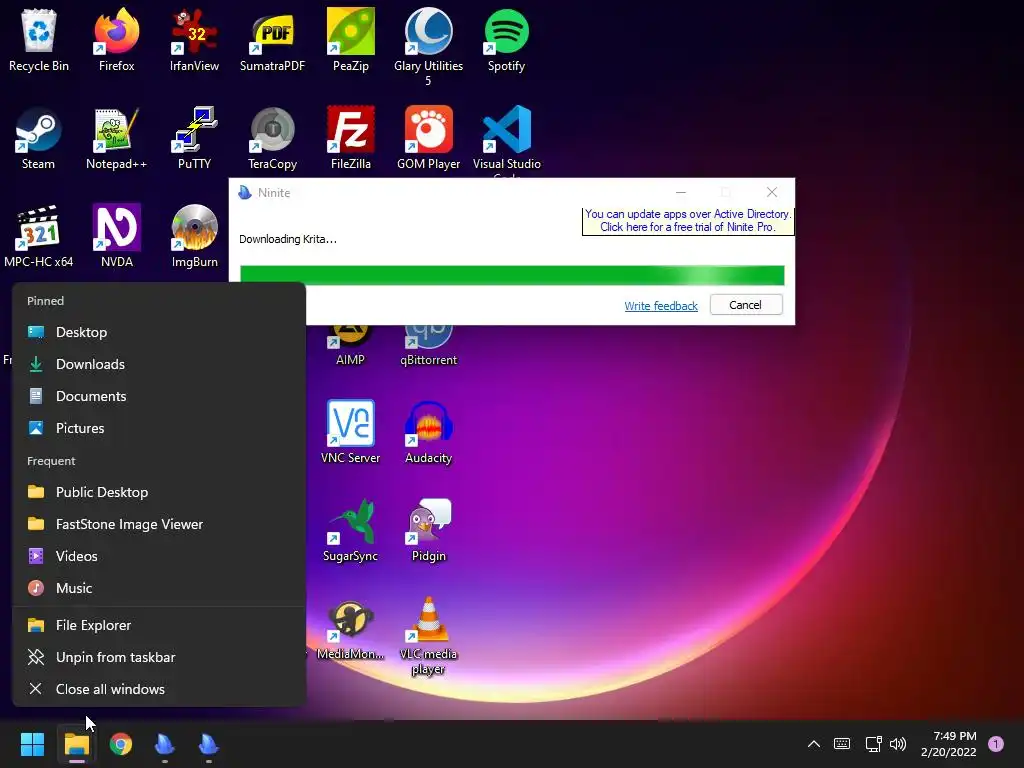Open pinned Documents in jump list

(x=159, y=396)
